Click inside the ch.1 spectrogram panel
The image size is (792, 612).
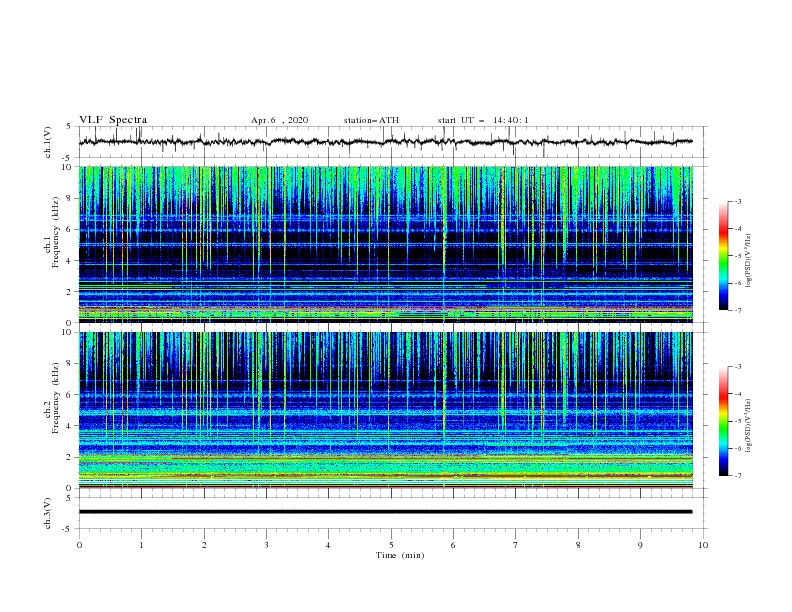click(x=386, y=244)
